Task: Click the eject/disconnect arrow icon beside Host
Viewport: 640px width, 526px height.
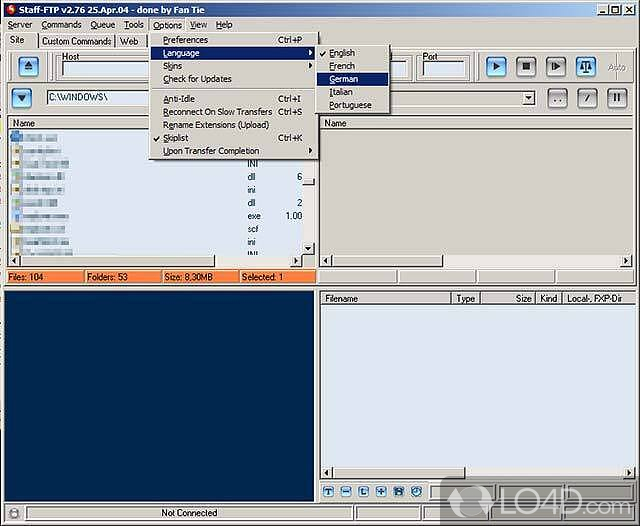Action: click(x=26, y=66)
